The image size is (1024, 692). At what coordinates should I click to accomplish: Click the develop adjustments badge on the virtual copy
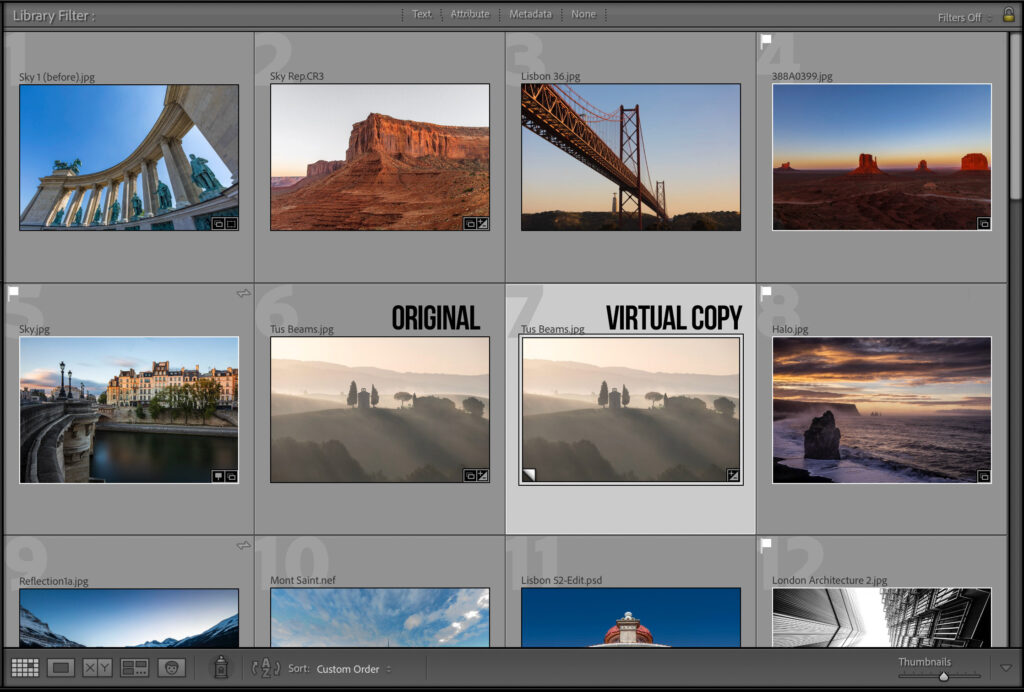pos(733,475)
